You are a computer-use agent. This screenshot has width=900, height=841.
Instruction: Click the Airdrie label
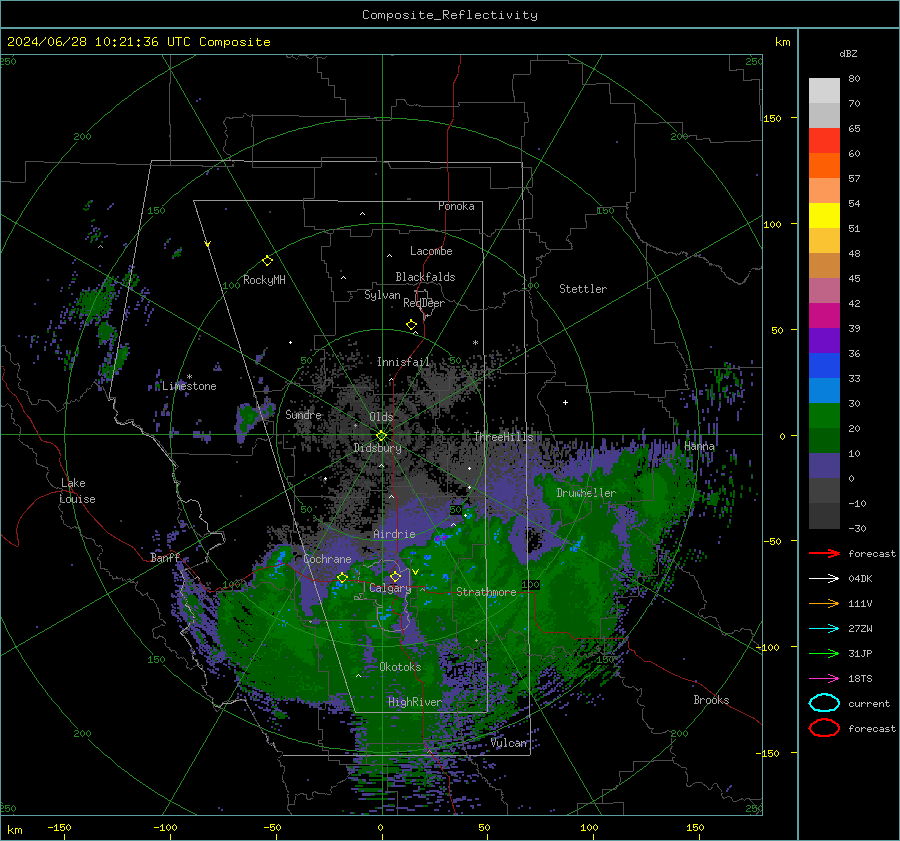point(394,534)
